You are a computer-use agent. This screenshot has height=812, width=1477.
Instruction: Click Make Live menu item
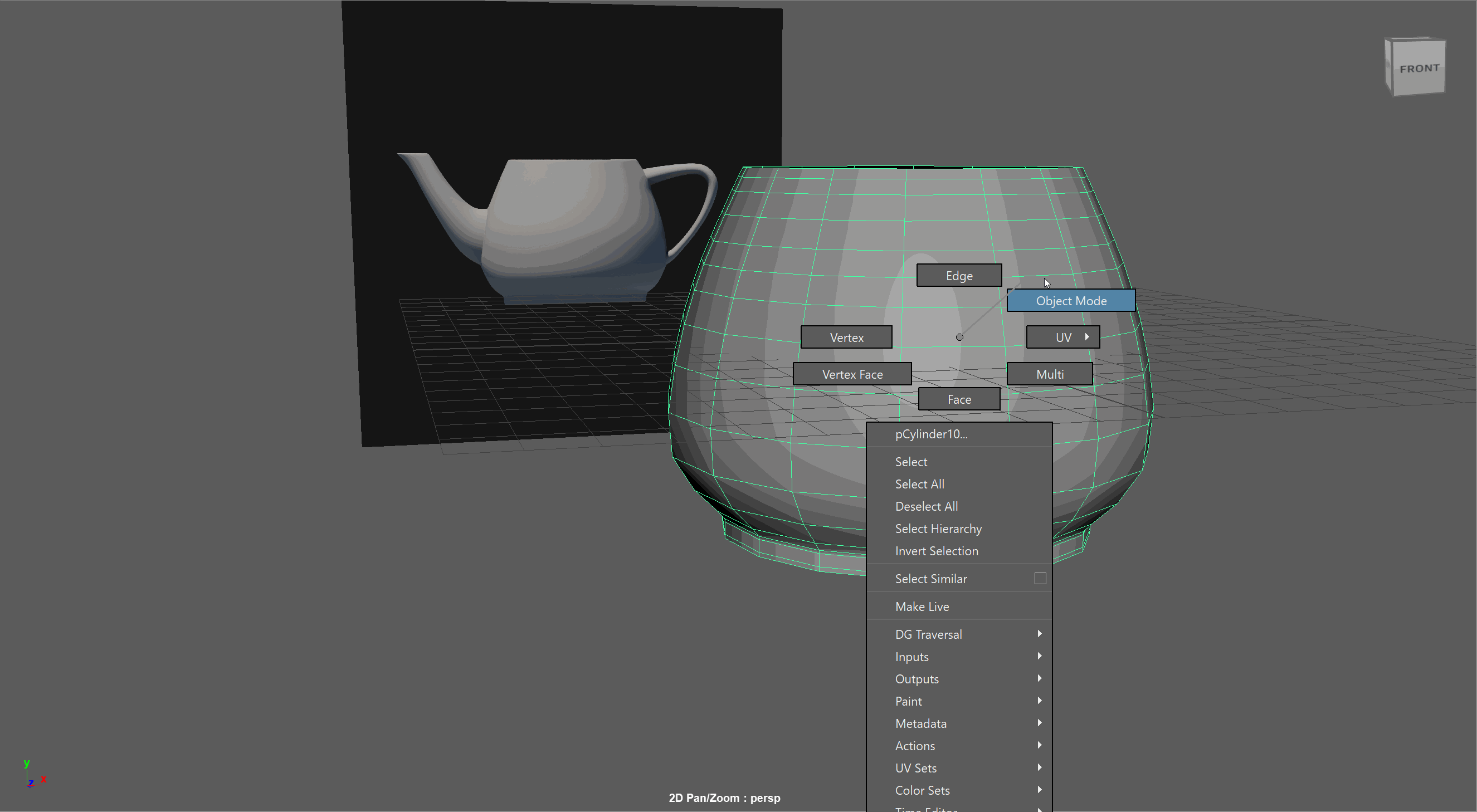click(922, 607)
